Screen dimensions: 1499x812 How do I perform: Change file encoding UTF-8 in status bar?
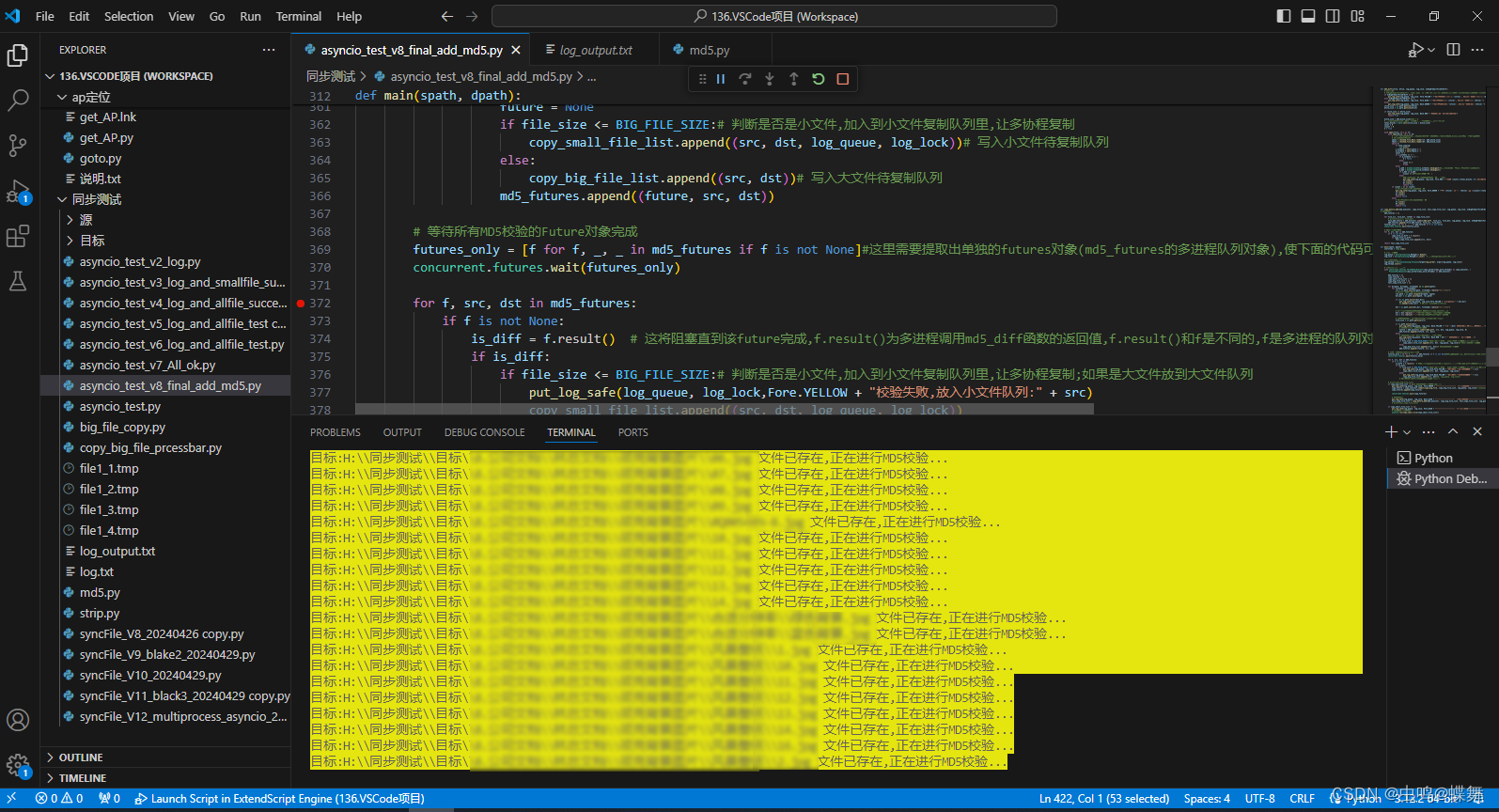1260,799
